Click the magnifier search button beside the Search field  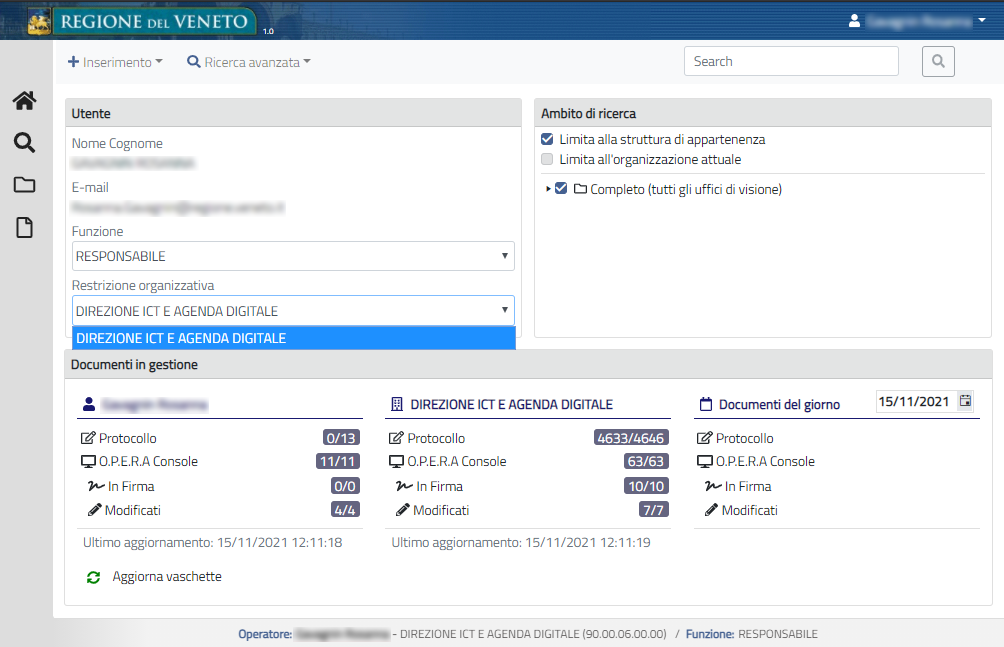(x=938, y=61)
